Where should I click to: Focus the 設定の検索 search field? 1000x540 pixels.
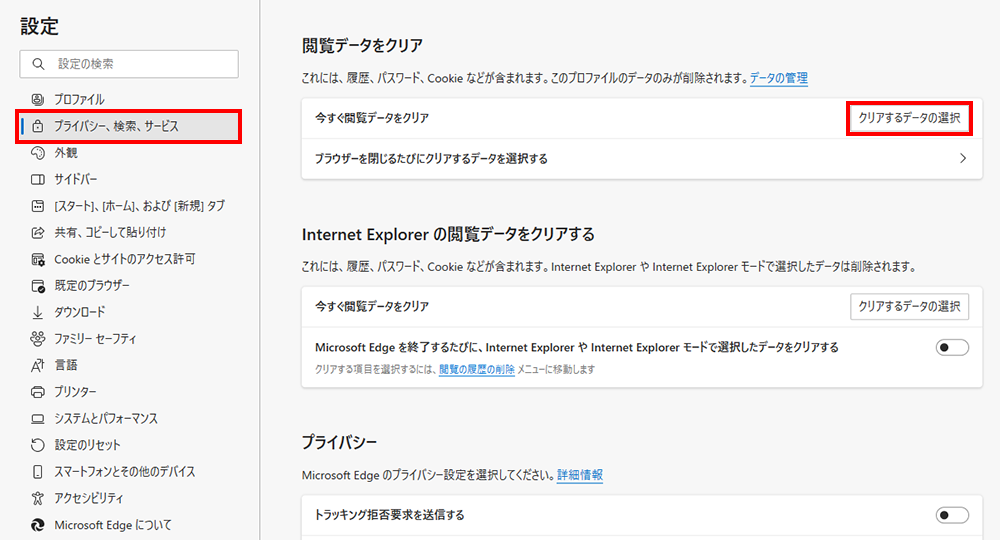tap(129, 64)
